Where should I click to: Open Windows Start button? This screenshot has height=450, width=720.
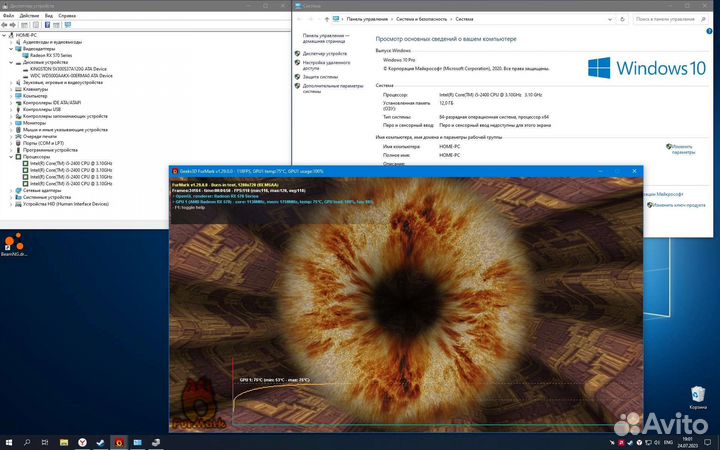(9, 443)
